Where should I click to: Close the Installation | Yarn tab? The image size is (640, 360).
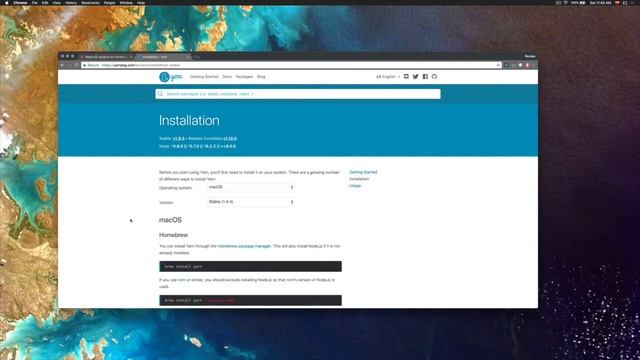[x=188, y=57]
